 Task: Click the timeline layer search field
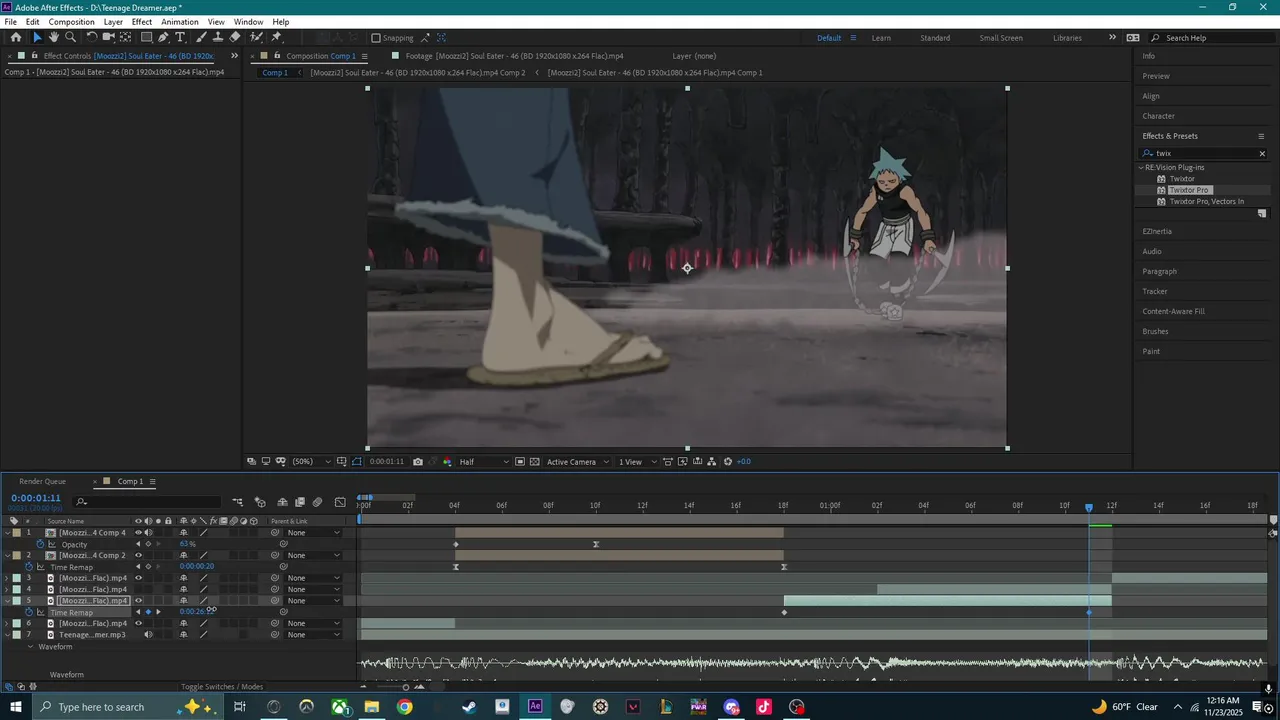coord(148,502)
